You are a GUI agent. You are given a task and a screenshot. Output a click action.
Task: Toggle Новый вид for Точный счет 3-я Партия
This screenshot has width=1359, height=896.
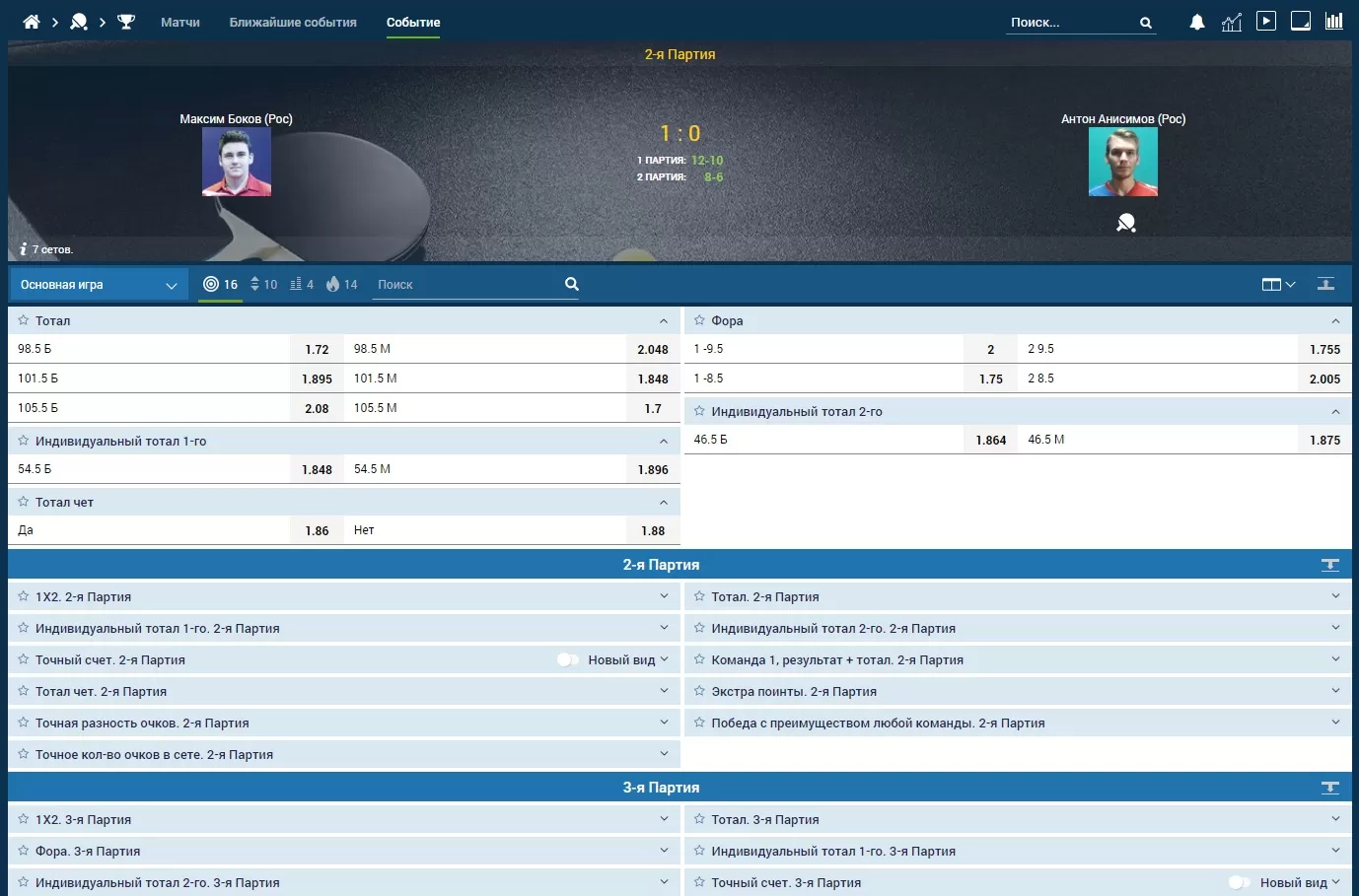pyautogui.click(x=1240, y=882)
